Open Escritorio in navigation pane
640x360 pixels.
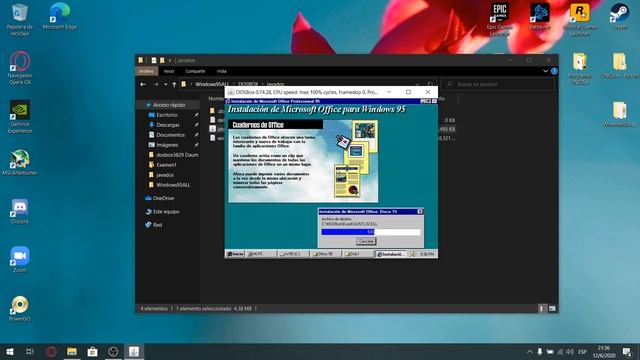[x=167, y=115]
